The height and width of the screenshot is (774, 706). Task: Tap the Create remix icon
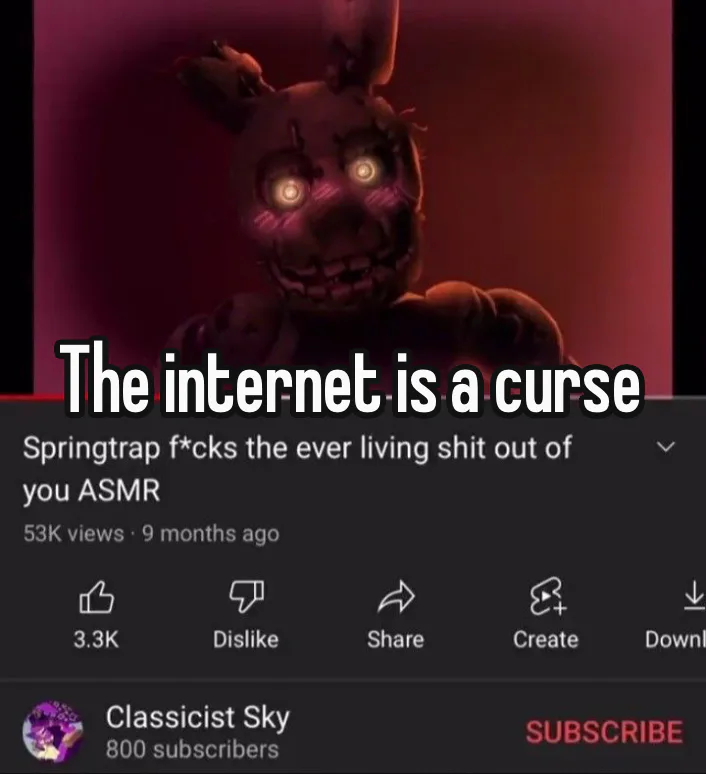[547, 597]
